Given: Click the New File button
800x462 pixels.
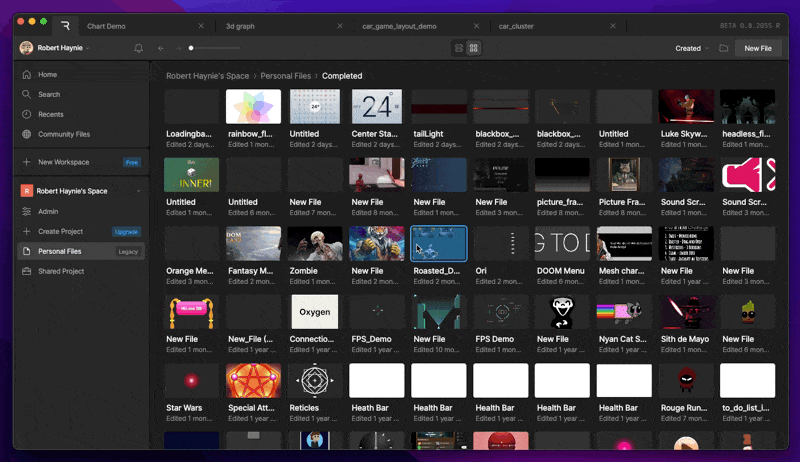Looking at the screenshot, I should point(758,48).
